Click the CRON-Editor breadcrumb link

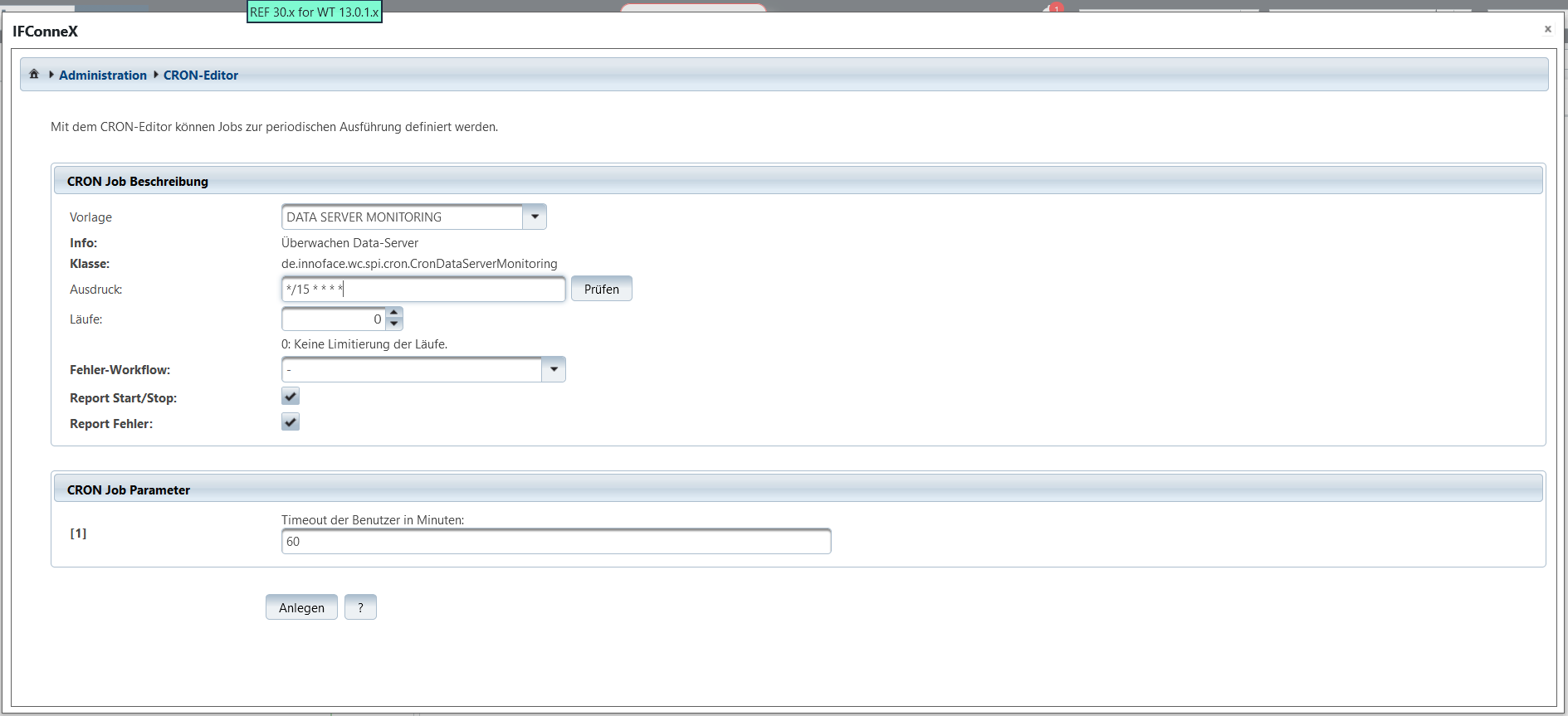[200, 75]
